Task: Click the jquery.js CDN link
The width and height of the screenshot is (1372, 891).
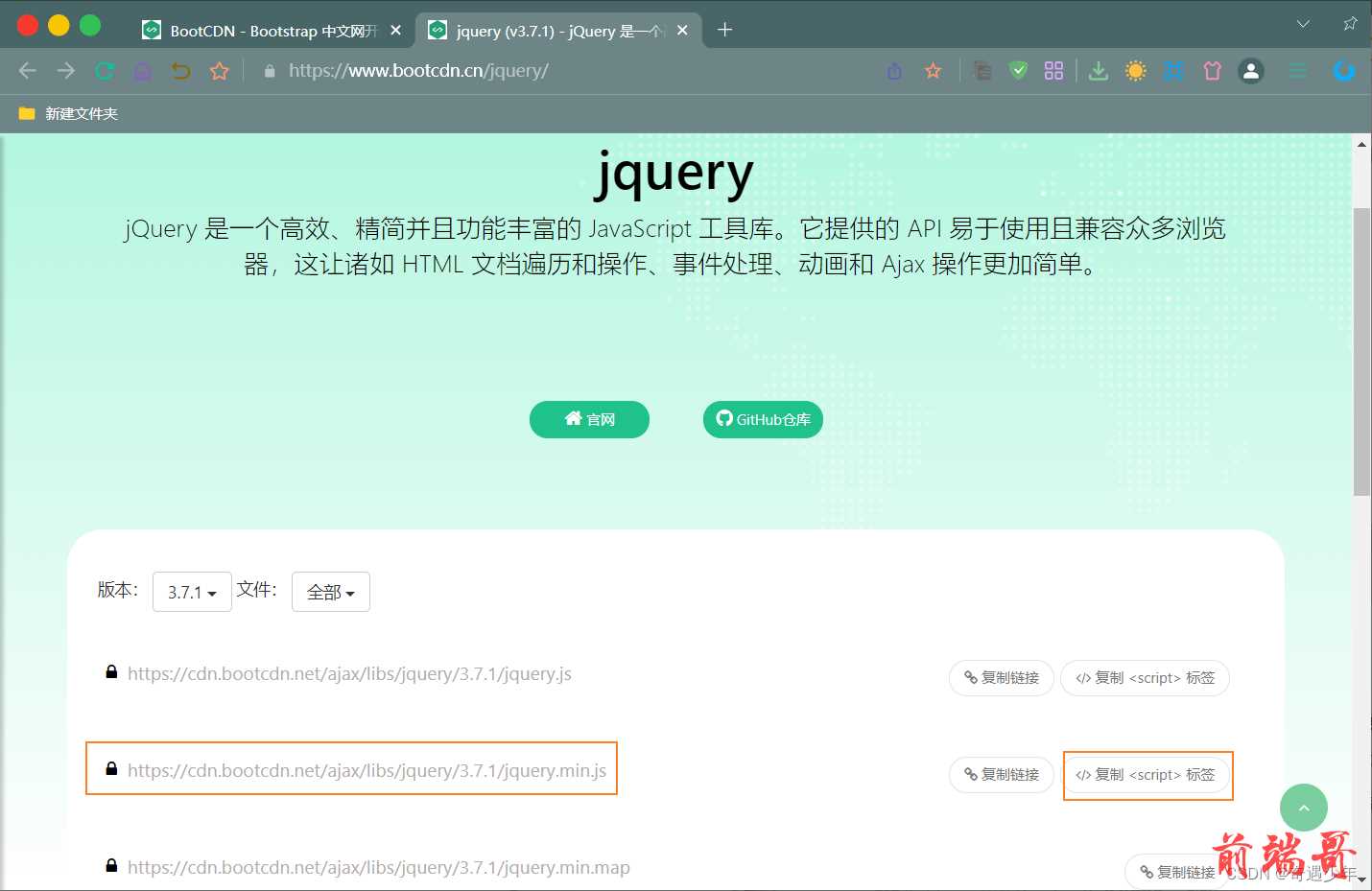Action: click(349, 673)
